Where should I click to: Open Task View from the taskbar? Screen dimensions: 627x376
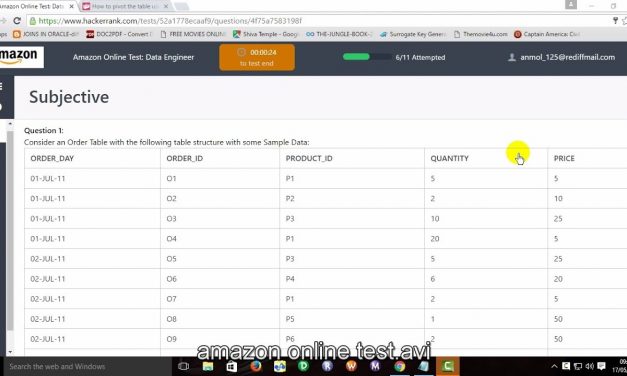coord(184,366)
